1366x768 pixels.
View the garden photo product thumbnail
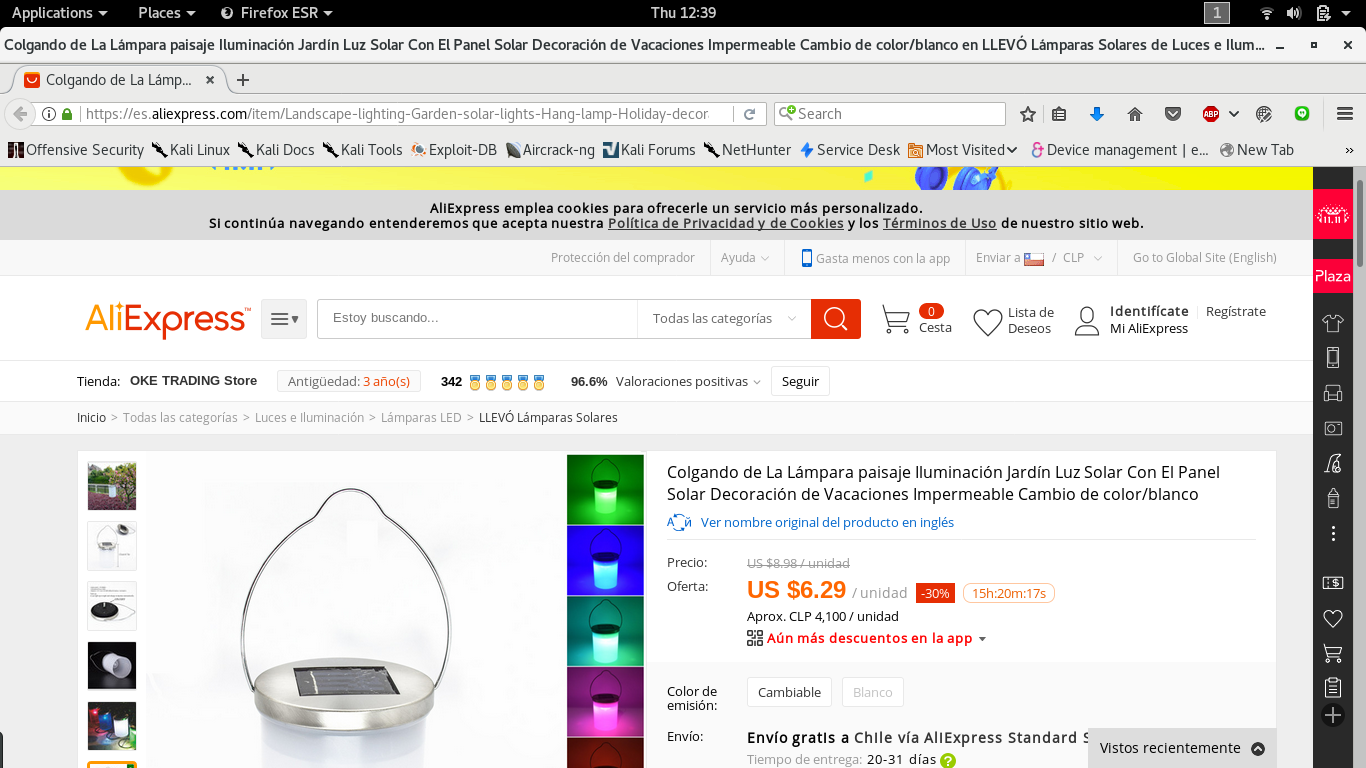click(x=112, y=486)
